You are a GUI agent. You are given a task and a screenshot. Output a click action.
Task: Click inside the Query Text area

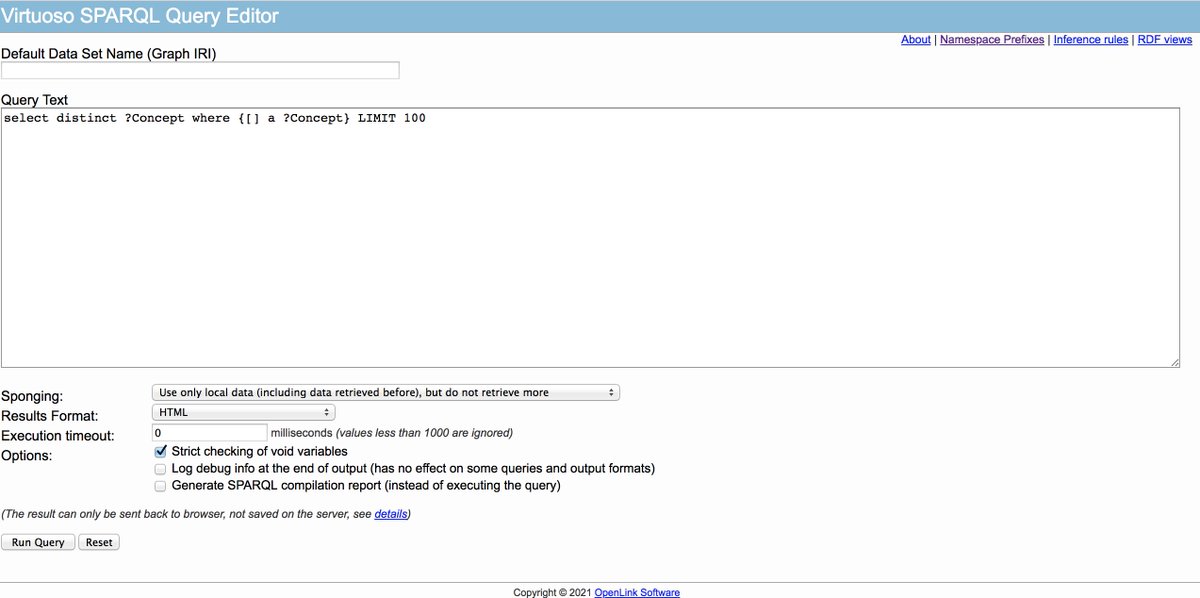(590, 237)
